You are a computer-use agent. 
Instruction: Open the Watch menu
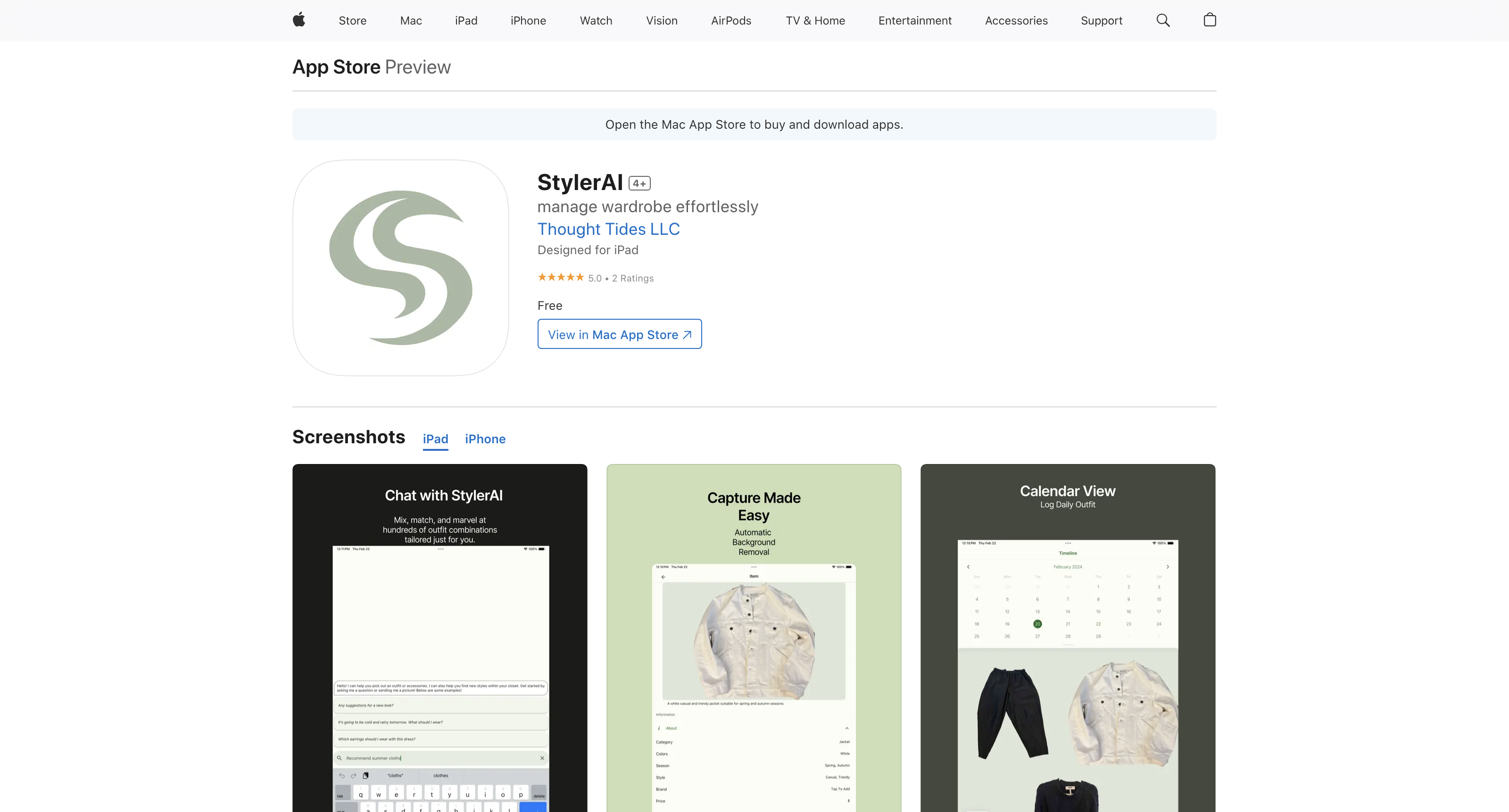coord(596,20)
